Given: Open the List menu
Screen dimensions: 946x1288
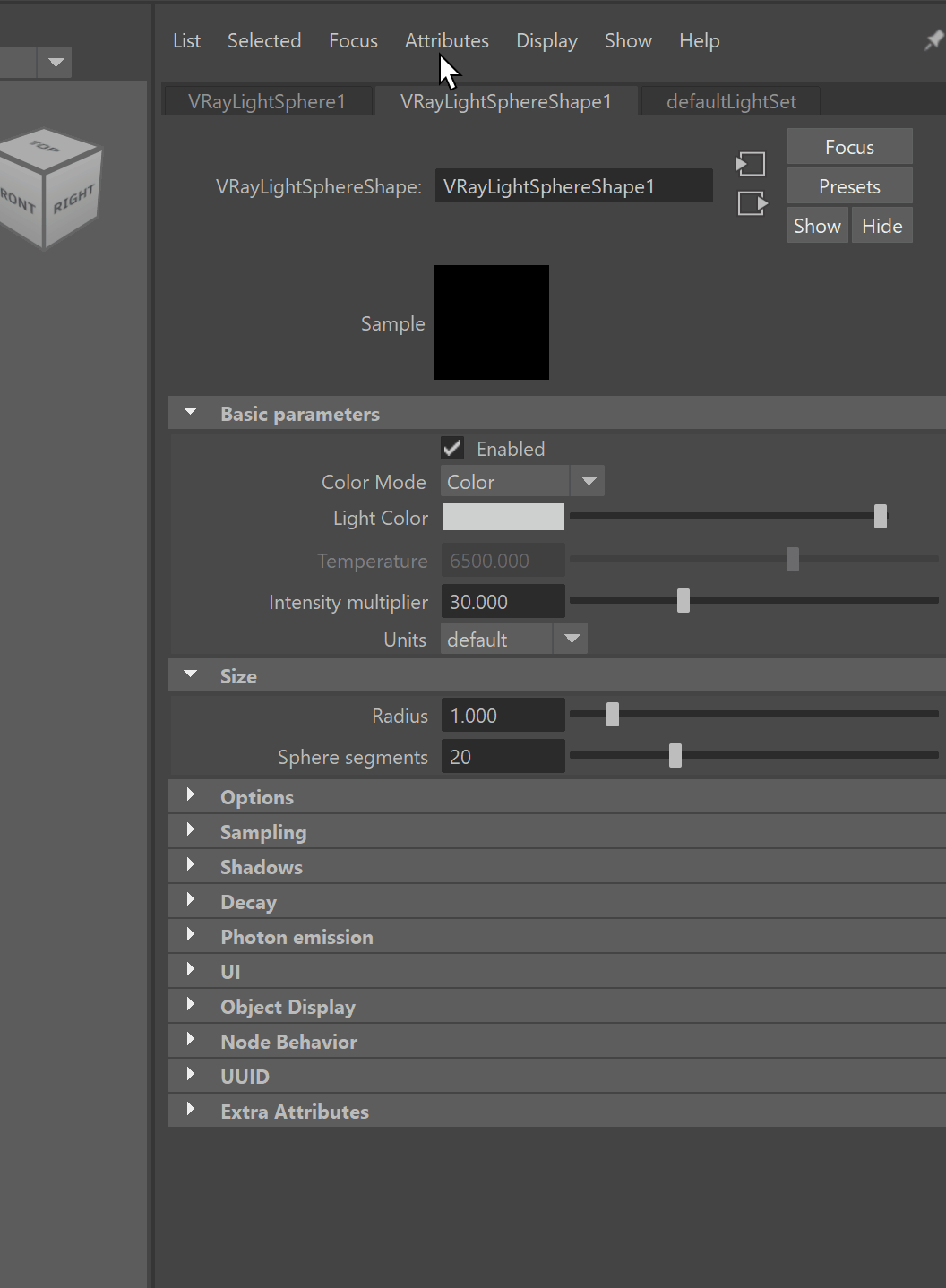Looking at the screenshot, I should tap(186, 41).
